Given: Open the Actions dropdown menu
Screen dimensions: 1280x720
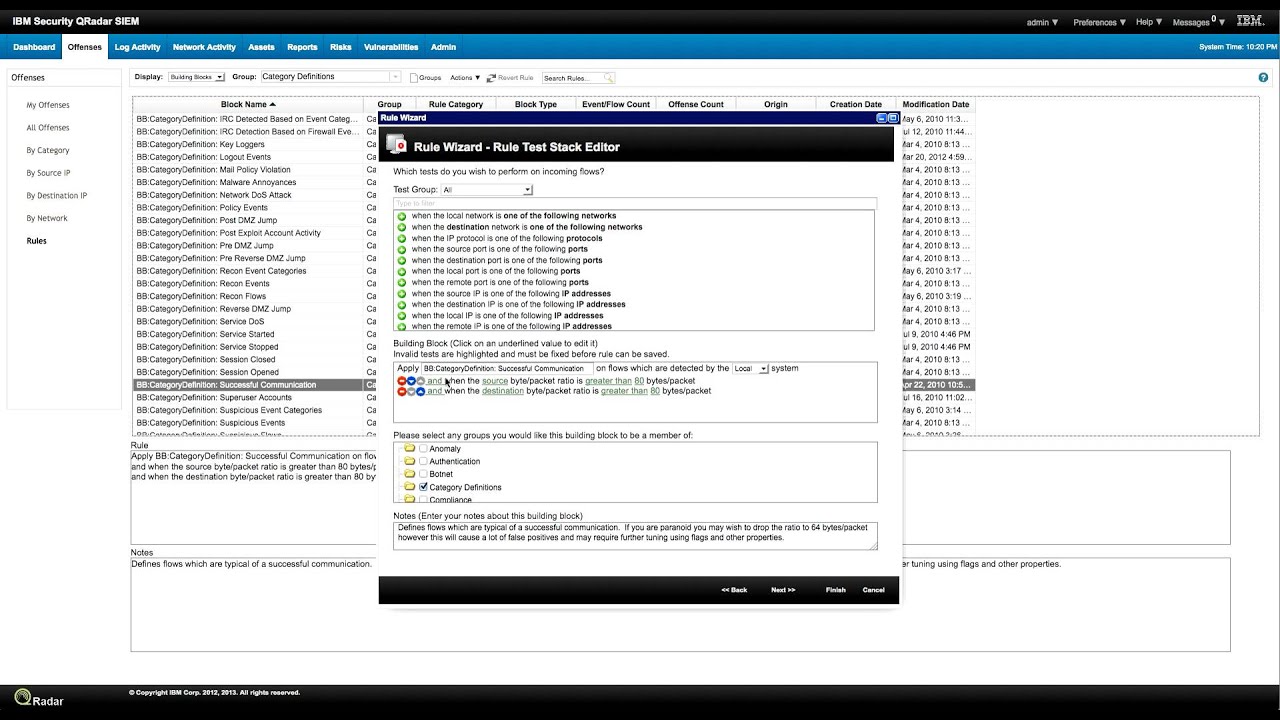Looking at the screenshot, I should [465, 77].
